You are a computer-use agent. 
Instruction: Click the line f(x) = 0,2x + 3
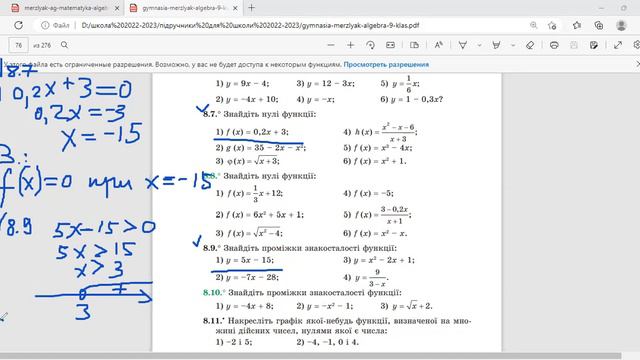click(252, 132)
